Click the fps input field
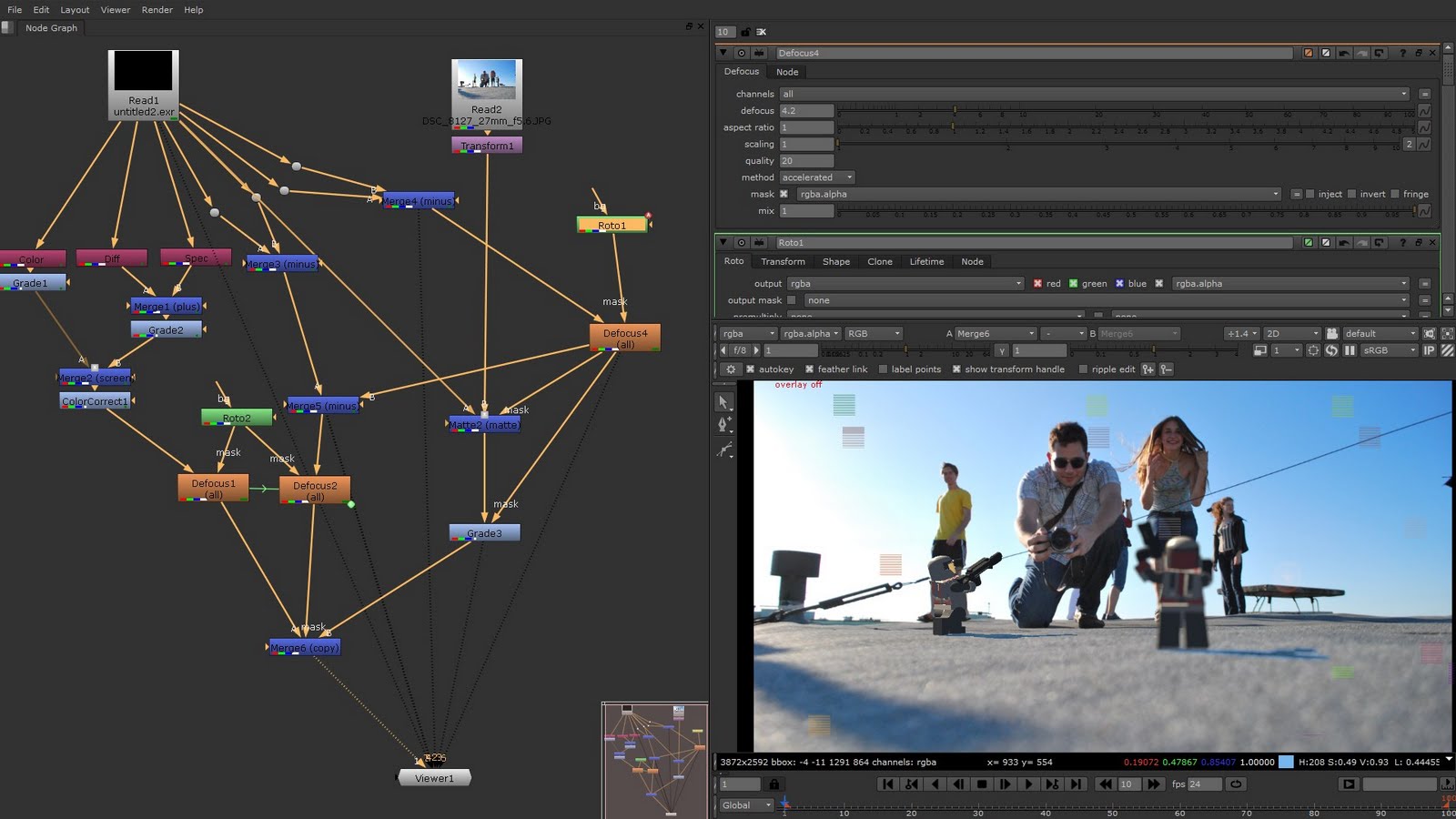Viewport: 1456px width, 819px height. click(1205, 784)
